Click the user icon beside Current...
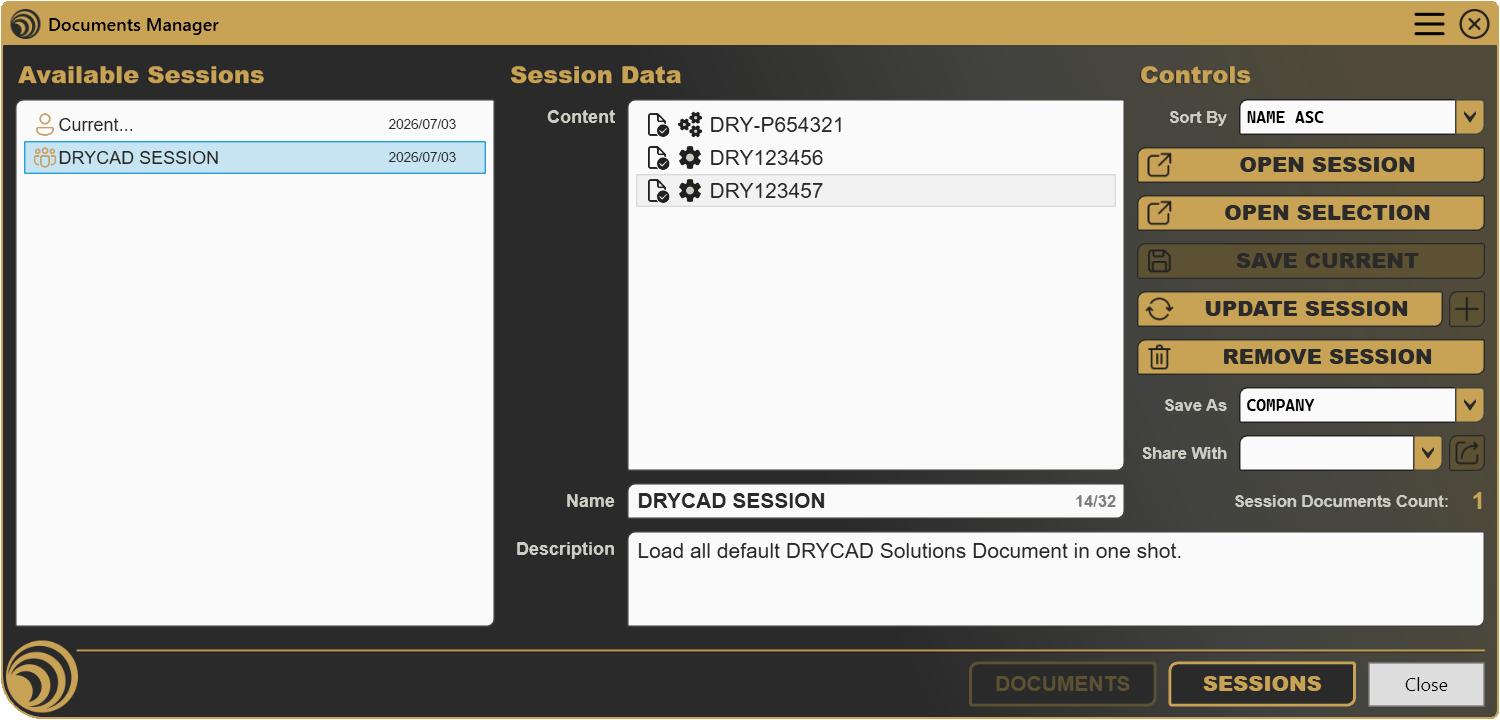Viewport: 1500px width, 720px height. click(44, 125)
